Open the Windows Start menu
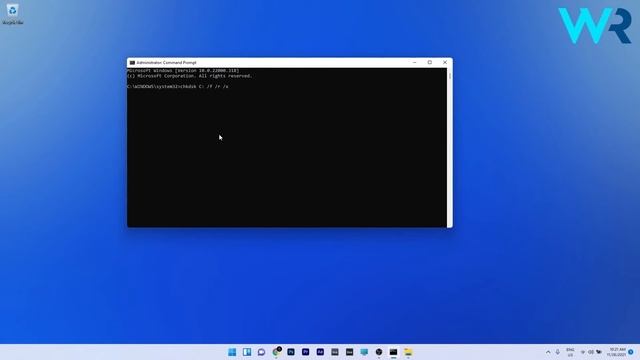This screenshot has width=640, height=360. tap(232, 352)
